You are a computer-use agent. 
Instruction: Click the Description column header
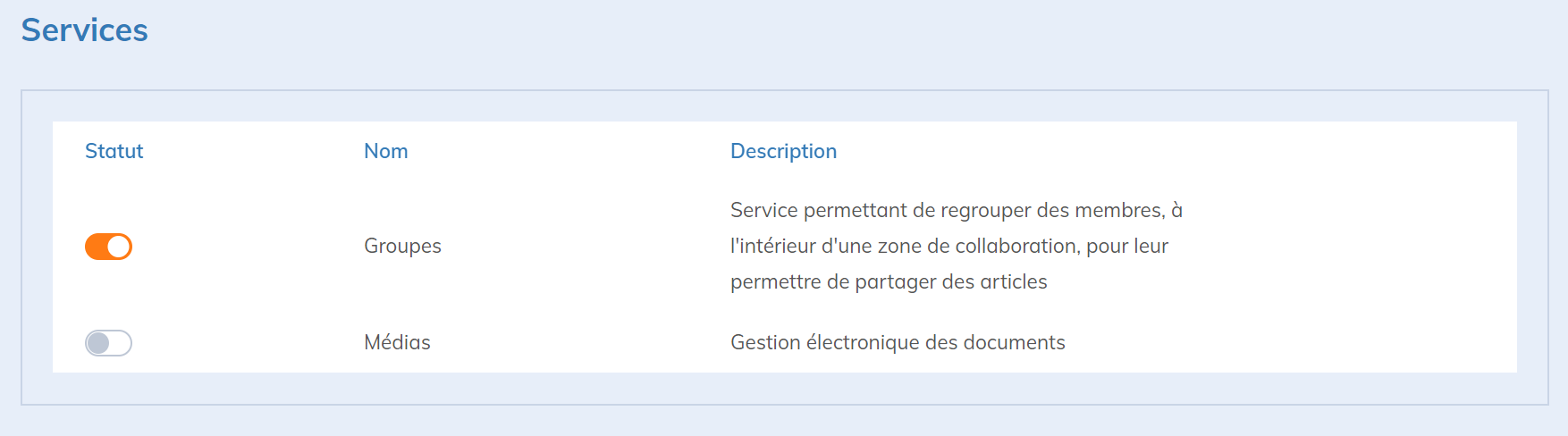783,151
